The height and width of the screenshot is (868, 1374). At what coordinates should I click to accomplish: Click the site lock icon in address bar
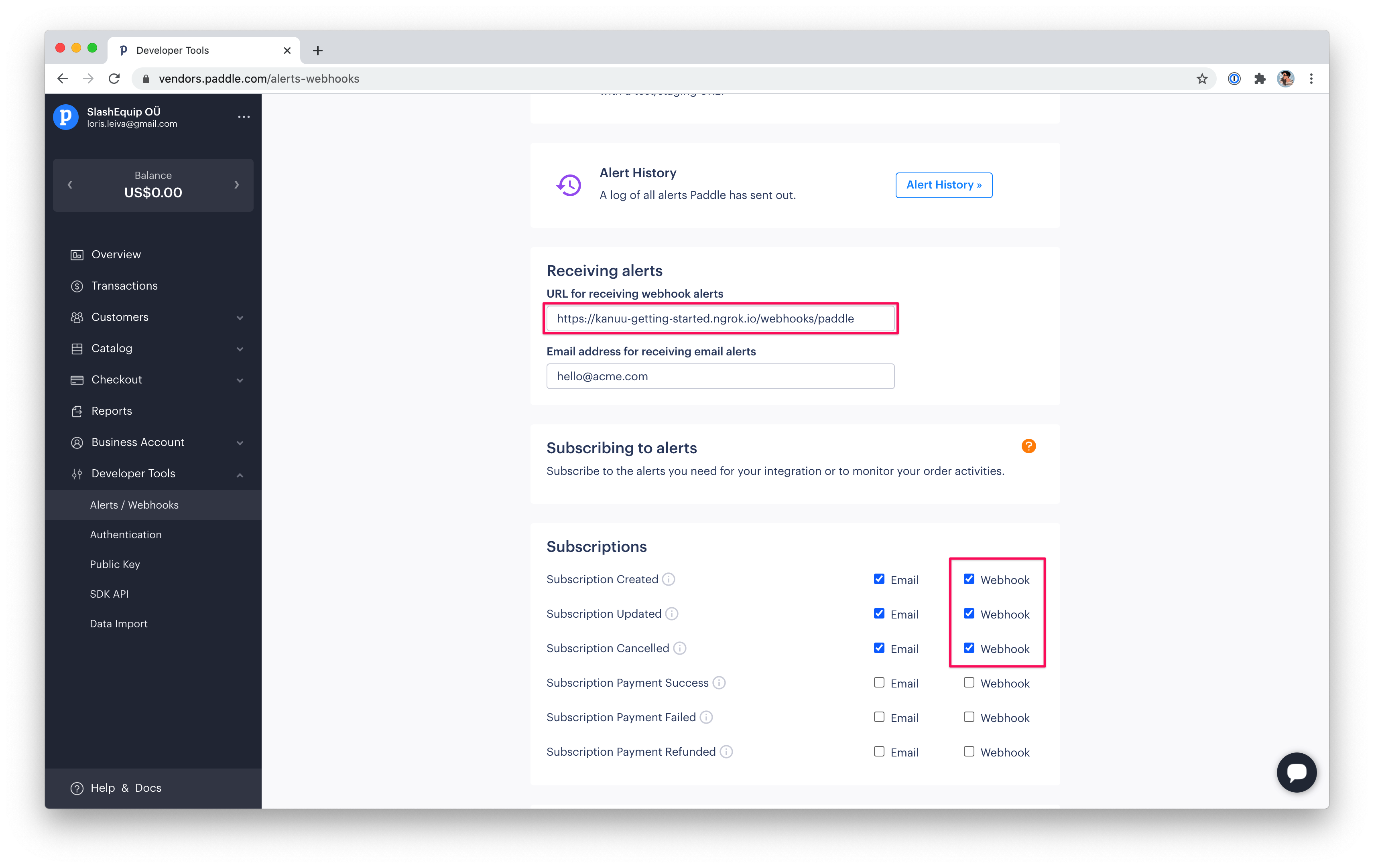click(x=146, y=79)
